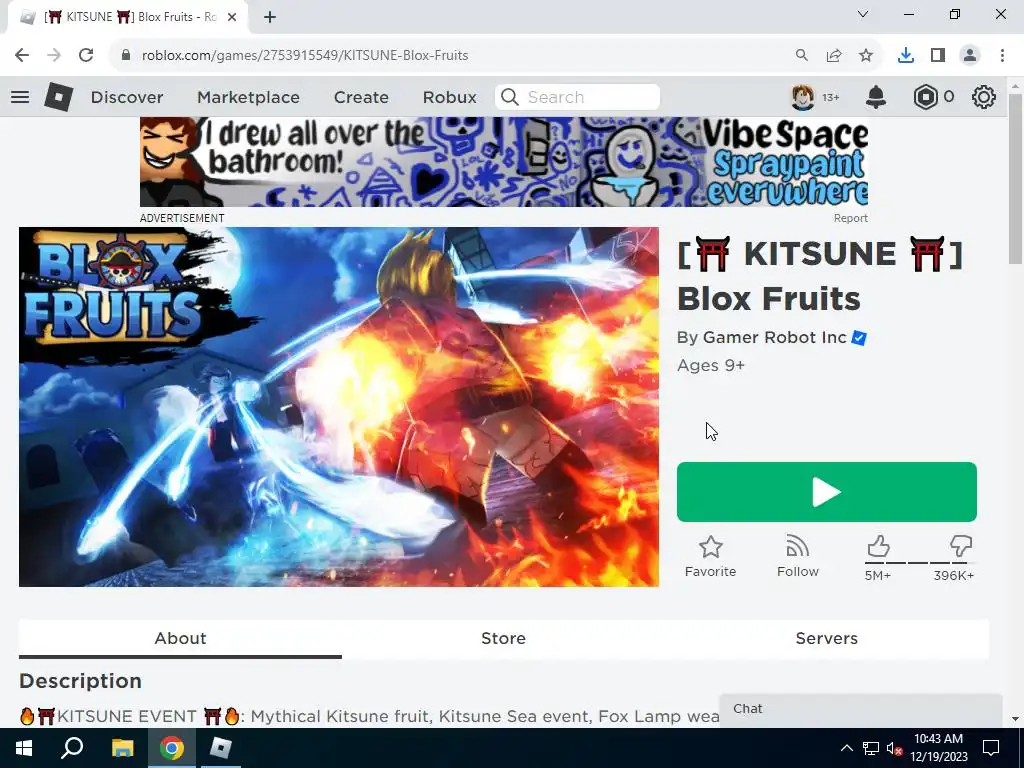
Task: Switch to the Servers tab
Action: [x=826, y=638]
